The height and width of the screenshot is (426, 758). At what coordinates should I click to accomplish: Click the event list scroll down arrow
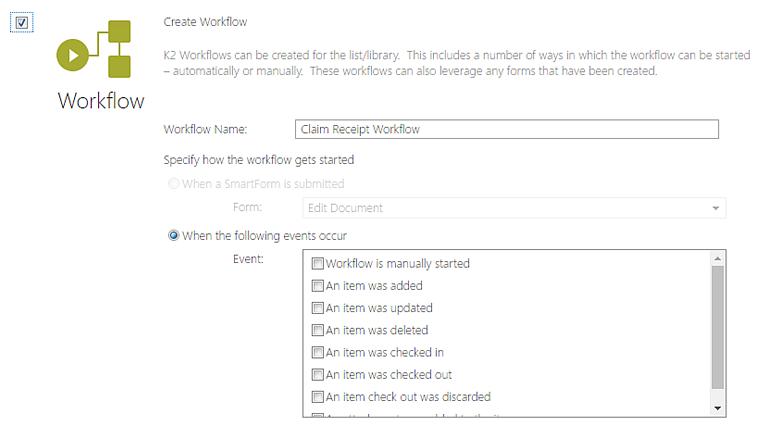(717, 409)
